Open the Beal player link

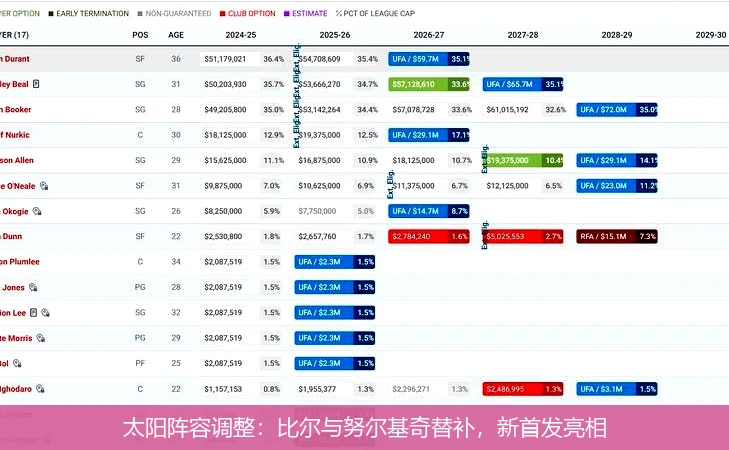pyautogui.click(x=14, y=84)
